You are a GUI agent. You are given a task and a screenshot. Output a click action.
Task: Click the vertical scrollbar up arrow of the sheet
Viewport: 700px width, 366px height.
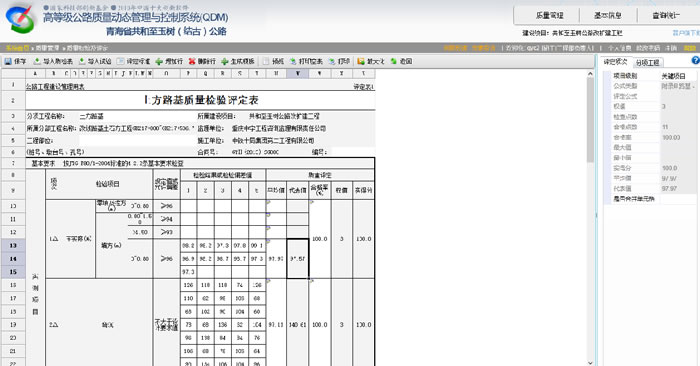[590, 73]
